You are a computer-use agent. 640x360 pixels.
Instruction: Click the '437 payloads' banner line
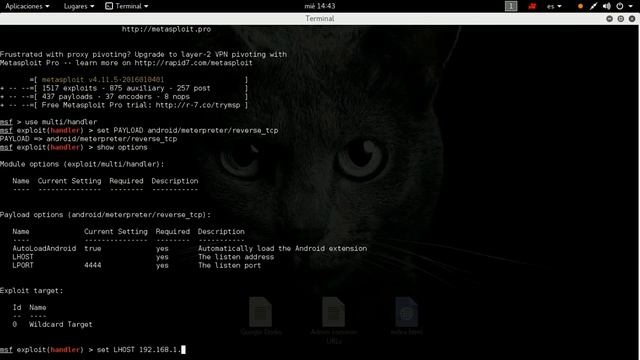pyautogui.click(x=124, y=97)
